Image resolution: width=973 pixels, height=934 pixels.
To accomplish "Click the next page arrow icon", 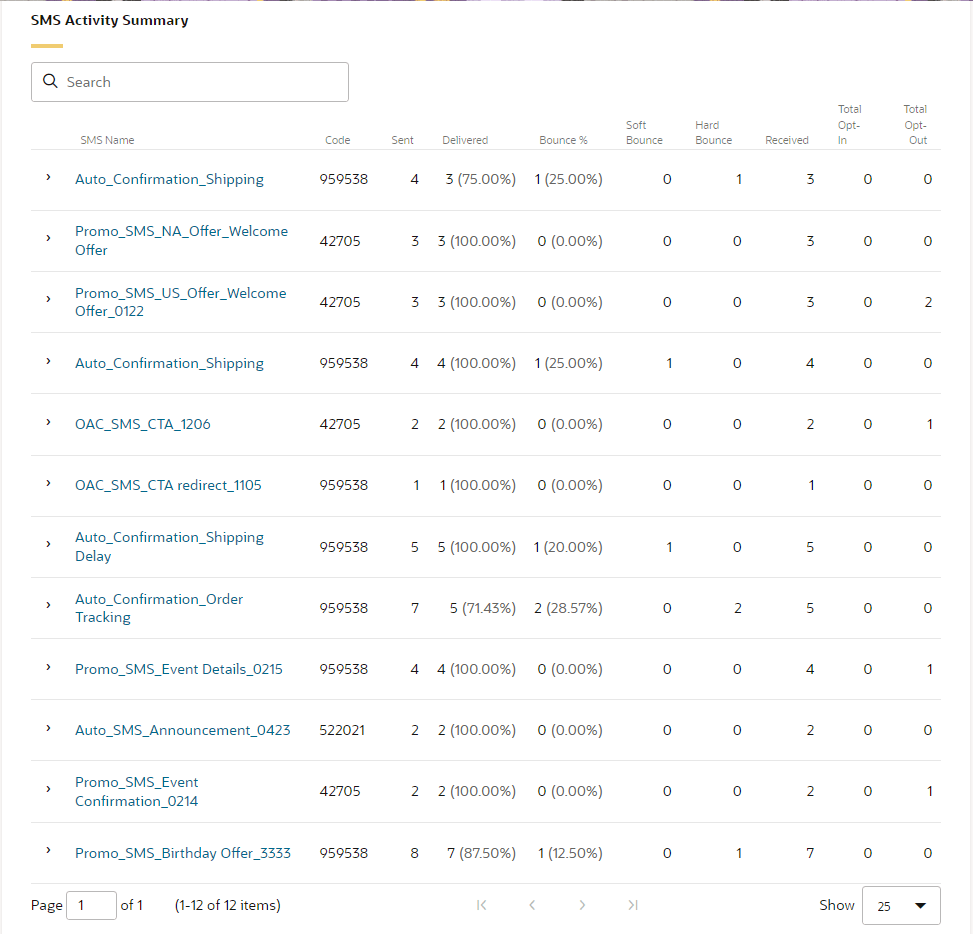I will pyautogui.click(x=583, y=904).
